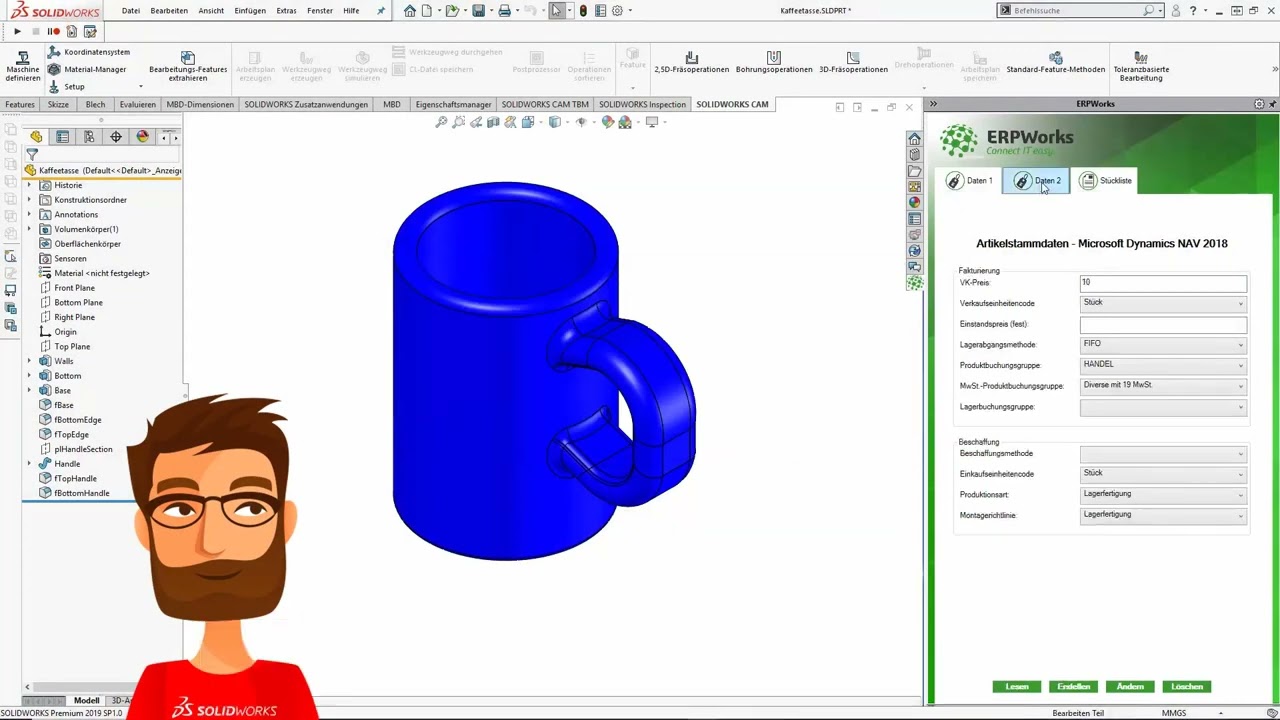The height and width of the screenshot is (720, 1280).
Task: Toggle the pin next to the Hilfe menu
Action: (380, 11)
